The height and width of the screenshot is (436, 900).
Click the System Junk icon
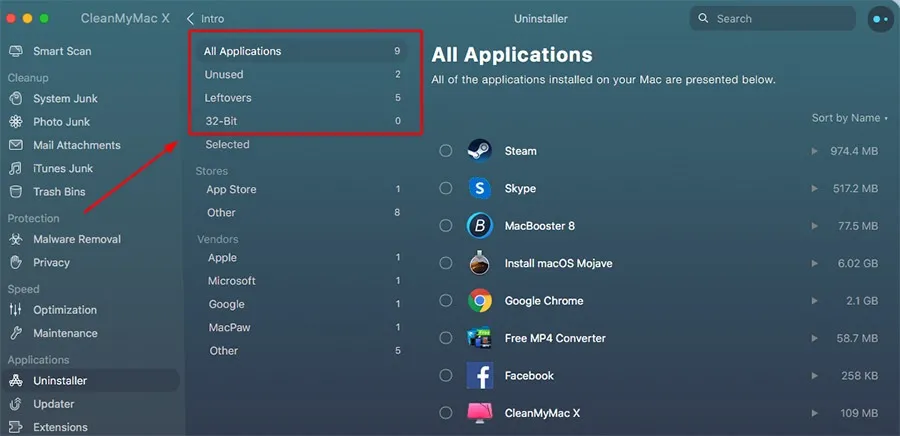(x=16, y=99)
